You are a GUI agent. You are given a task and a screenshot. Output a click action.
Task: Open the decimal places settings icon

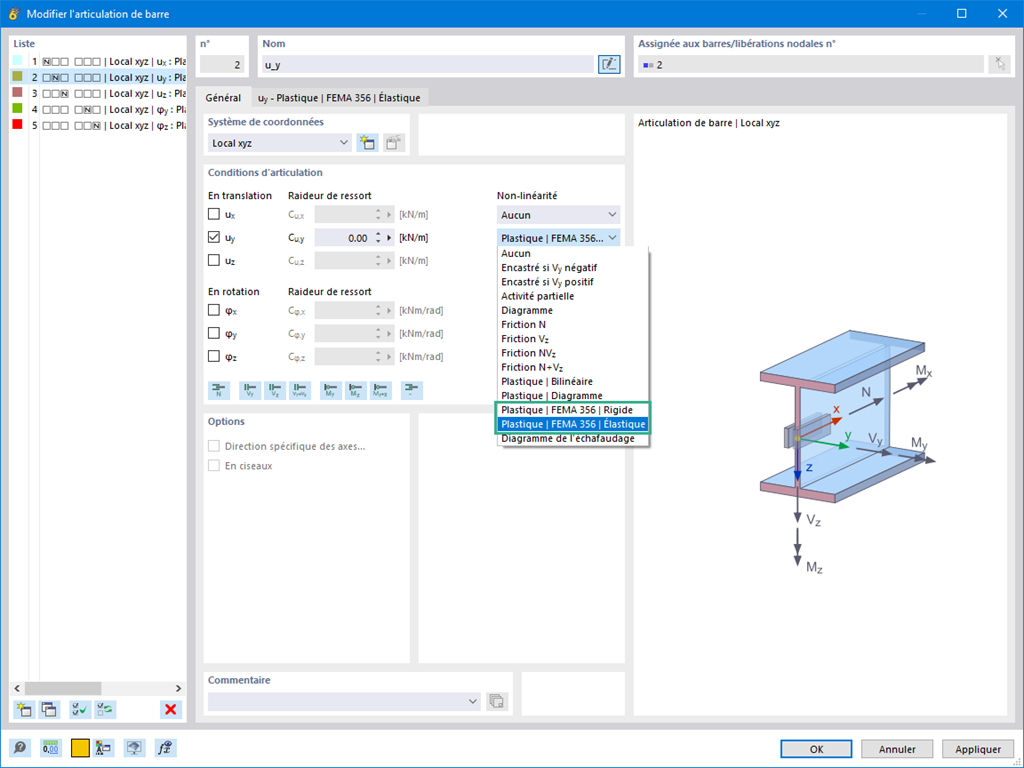[x=50, y=747]
